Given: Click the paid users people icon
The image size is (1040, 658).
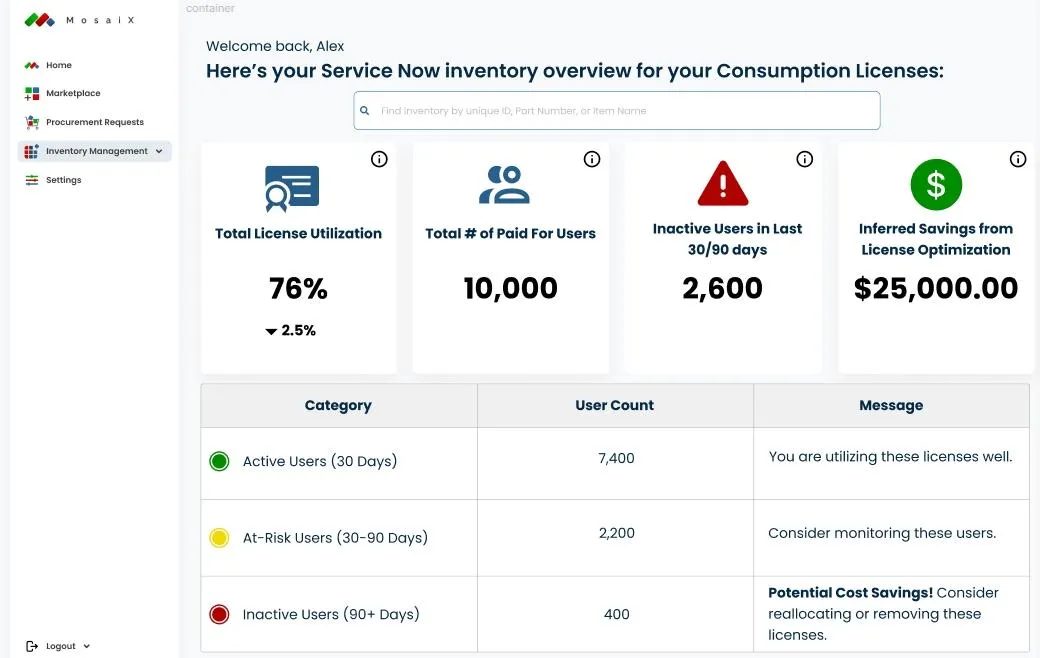Looking at the screenshot, I should (504, 185).
